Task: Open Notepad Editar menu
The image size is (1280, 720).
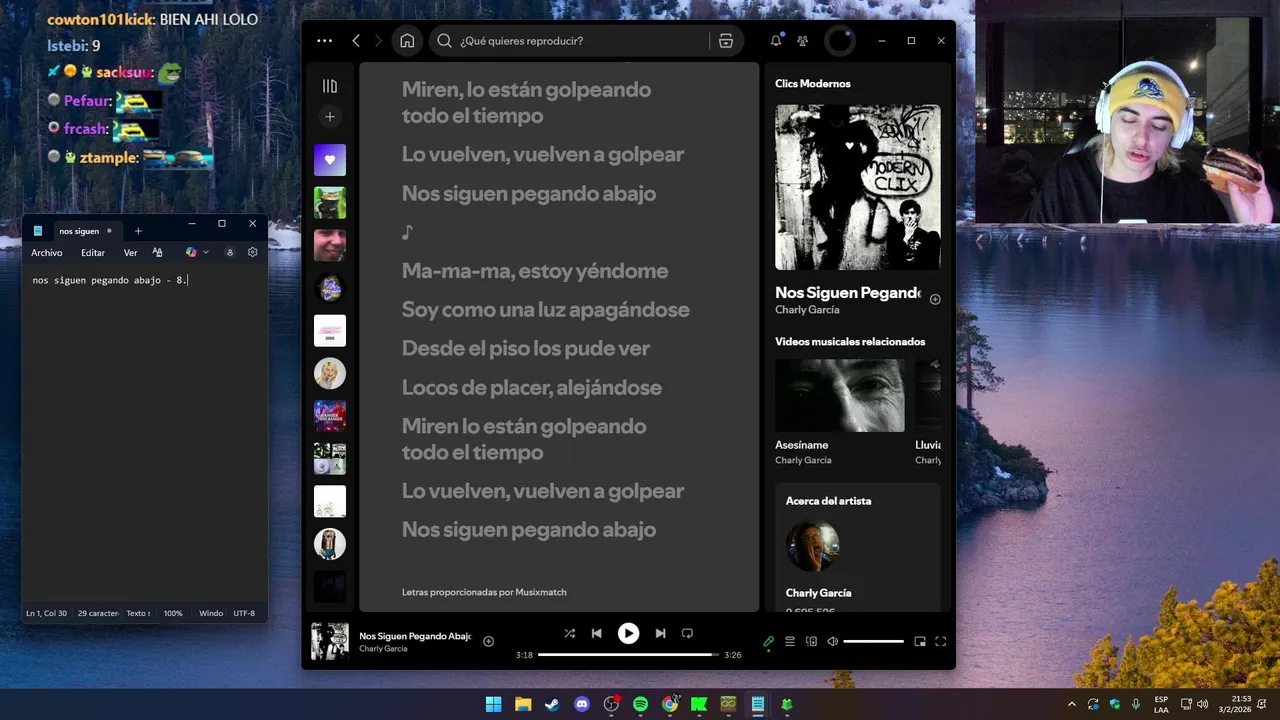Action: (x=93, y=253)
